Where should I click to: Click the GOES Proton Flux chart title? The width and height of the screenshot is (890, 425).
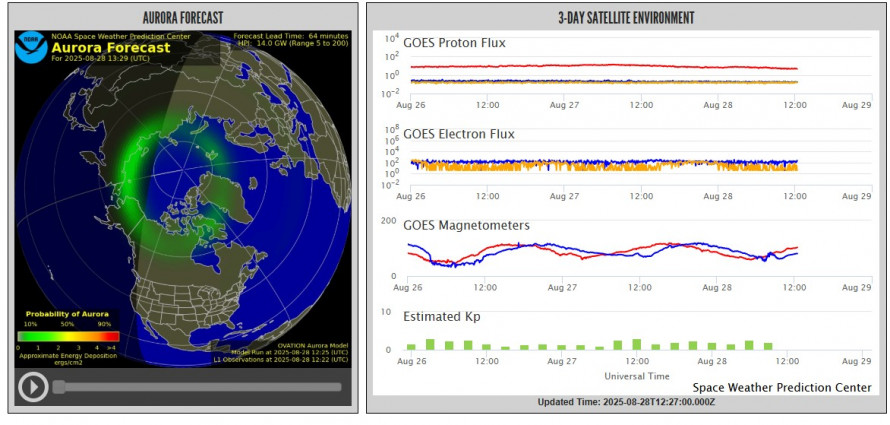pyautogui.click(x=454, y=43)
